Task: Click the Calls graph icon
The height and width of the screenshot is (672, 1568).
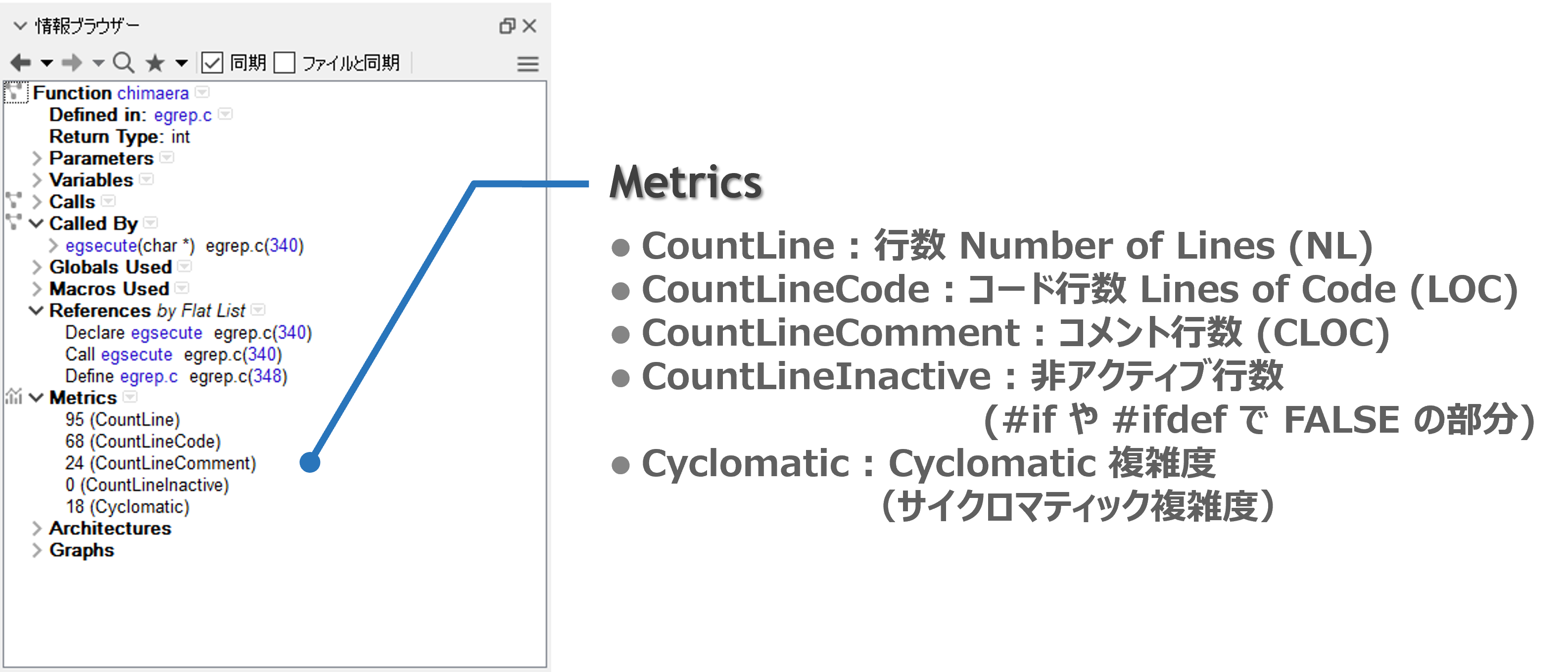Action: point(13,200)
